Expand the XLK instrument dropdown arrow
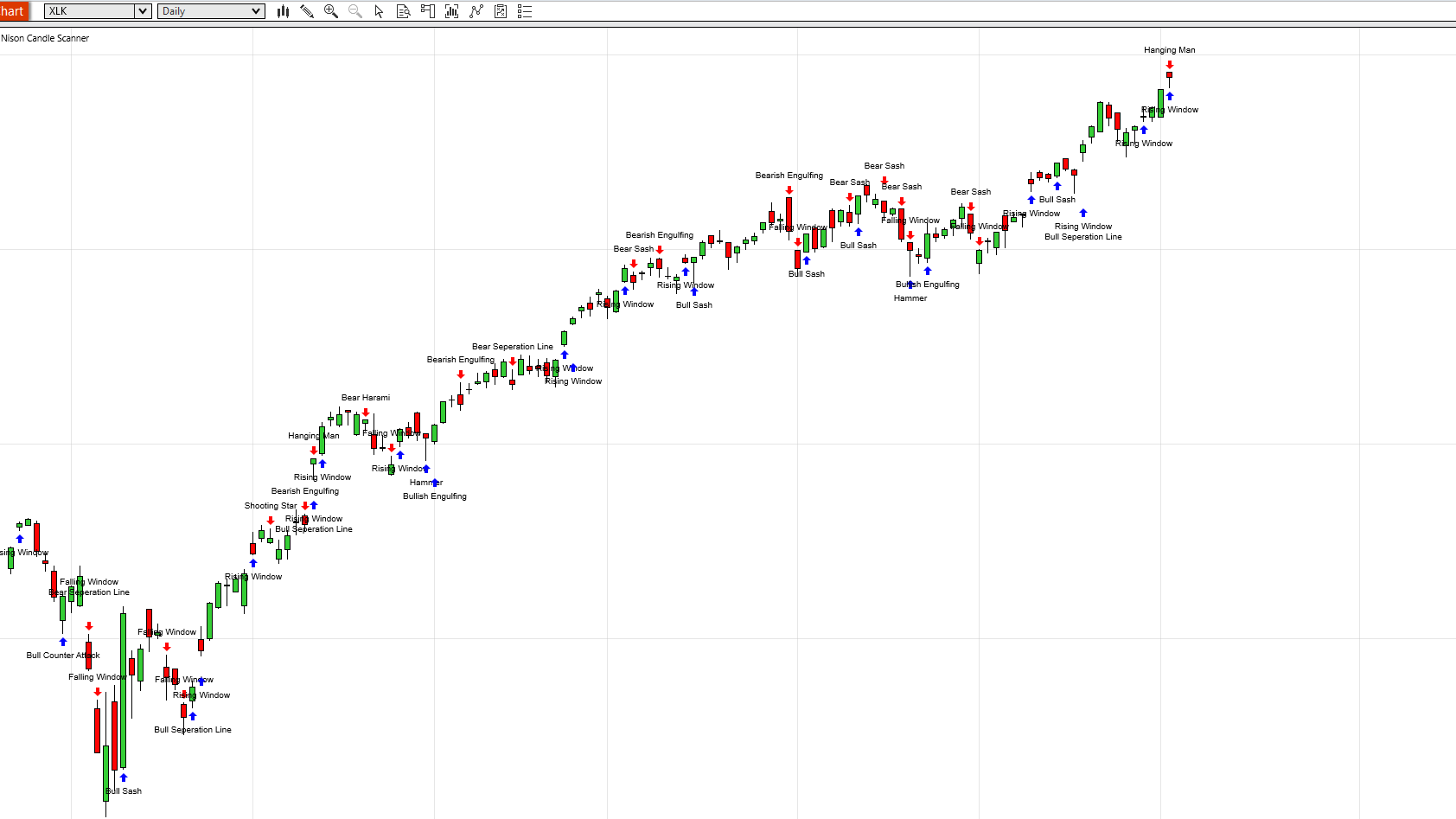 coord(143,11)
